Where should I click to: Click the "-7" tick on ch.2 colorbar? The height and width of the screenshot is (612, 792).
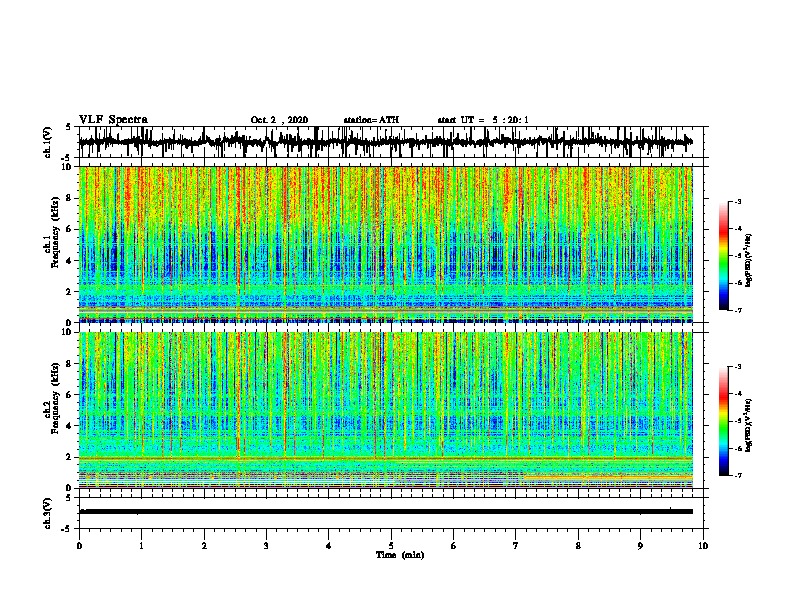click(x=738, y=476)
